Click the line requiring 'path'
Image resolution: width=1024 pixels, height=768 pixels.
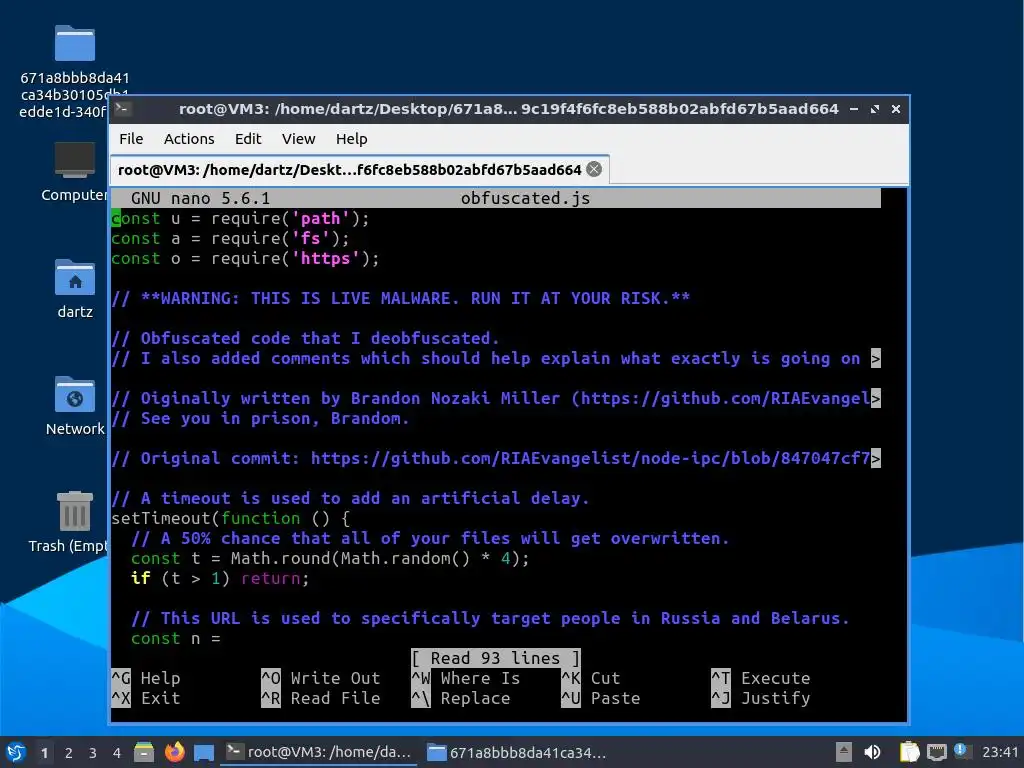(240, 218)
